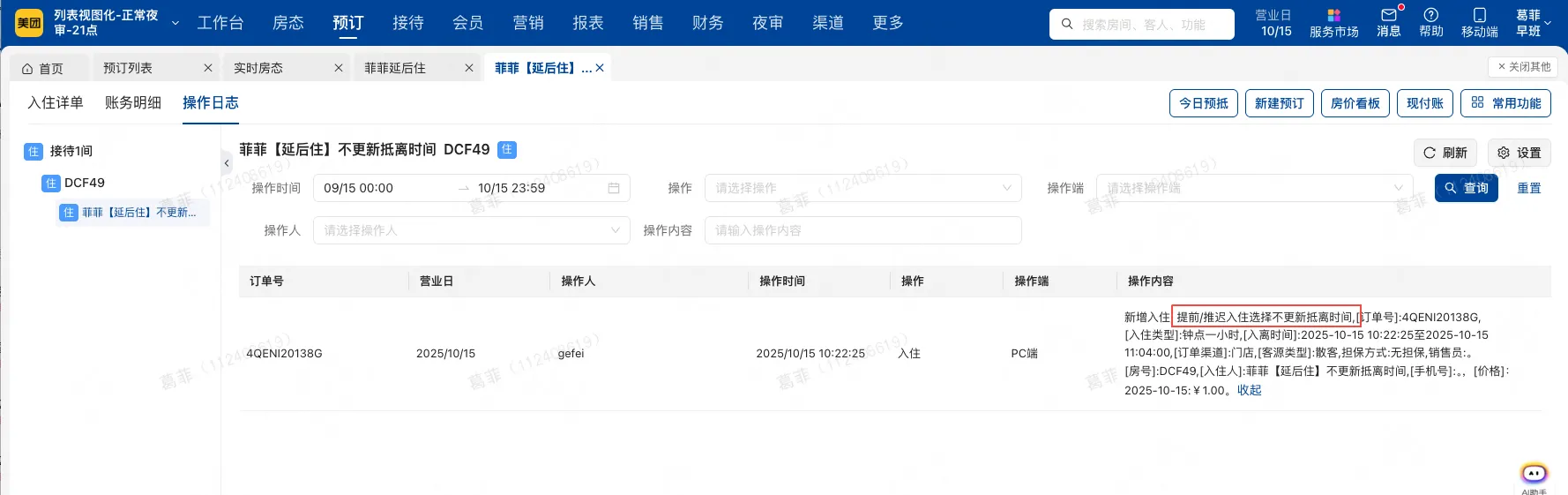Click the calendar icon in 操作时间 field
Viewport: 1568px width, 495px height.
click(x=614, y=188)
